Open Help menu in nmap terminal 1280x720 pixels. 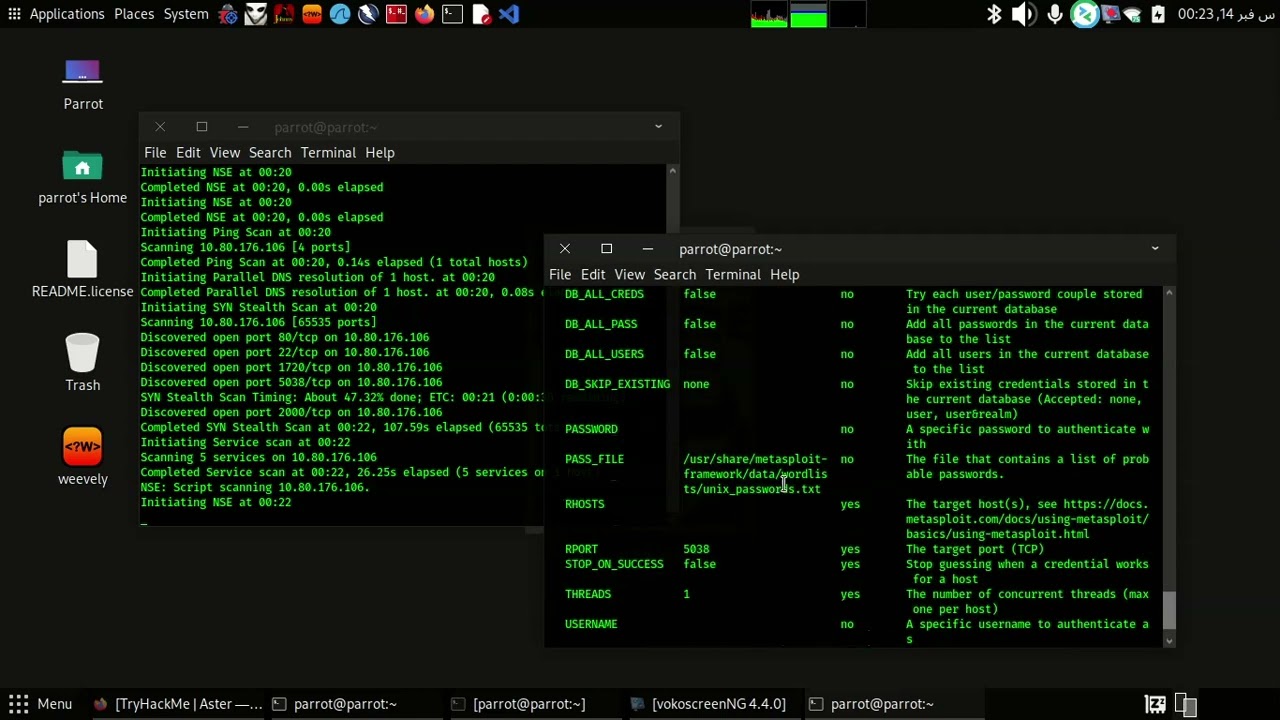(380, 152)
